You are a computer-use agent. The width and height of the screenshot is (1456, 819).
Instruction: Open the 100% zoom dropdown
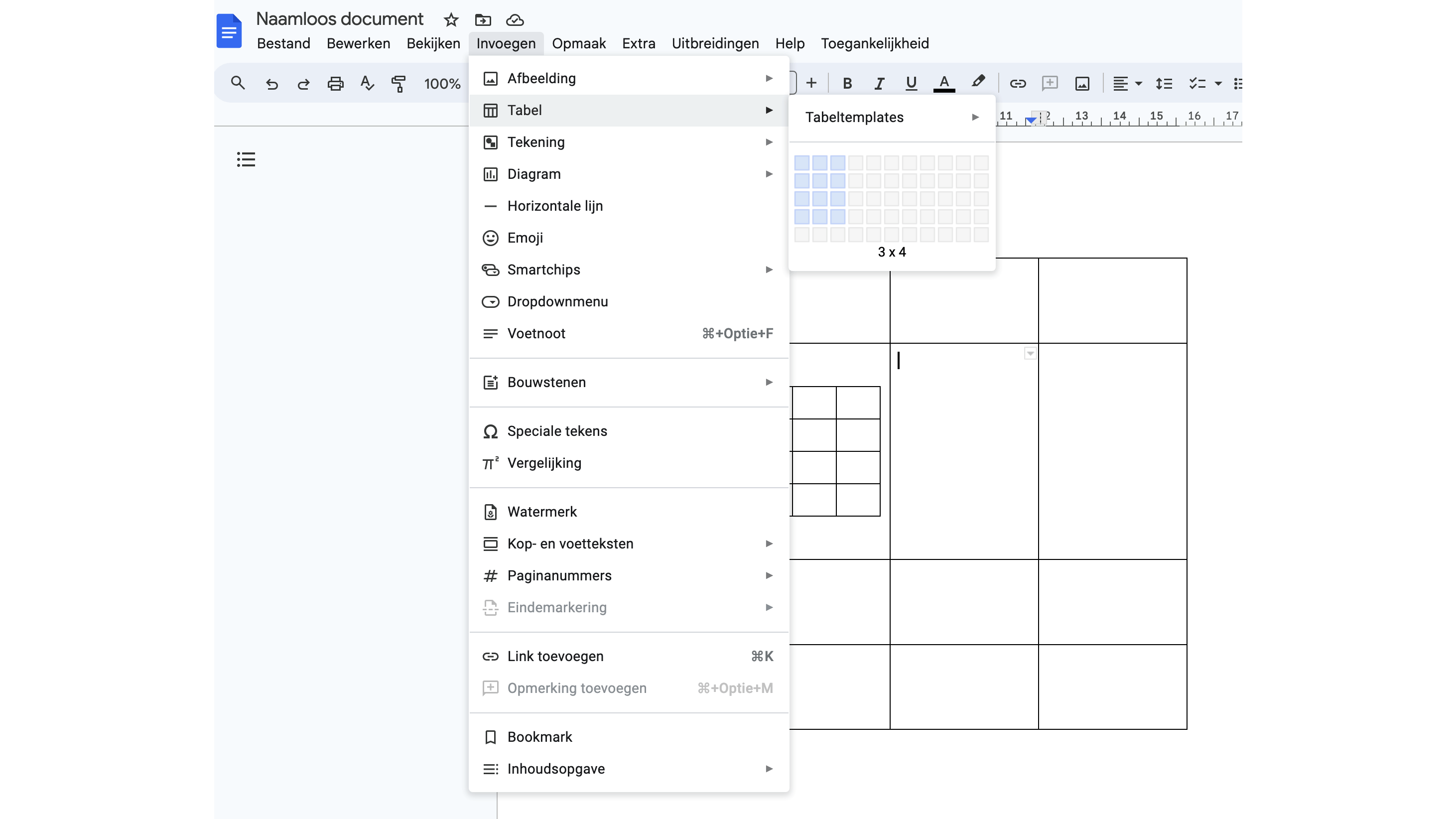[442, 84]
